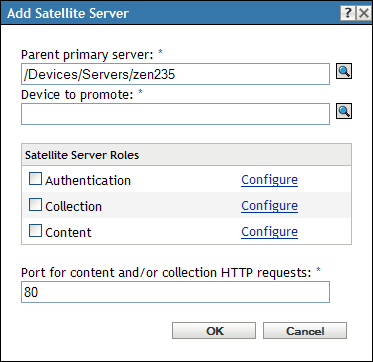Browse for parent primary server with magnifier icon
Viewport: 373px width, 362px height.
(344, 72)
